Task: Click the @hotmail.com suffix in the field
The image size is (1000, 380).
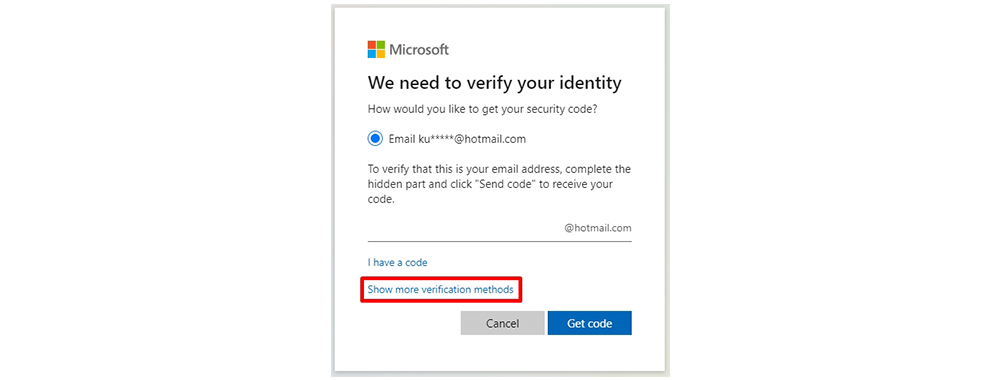Action: [x=598, y=228]
